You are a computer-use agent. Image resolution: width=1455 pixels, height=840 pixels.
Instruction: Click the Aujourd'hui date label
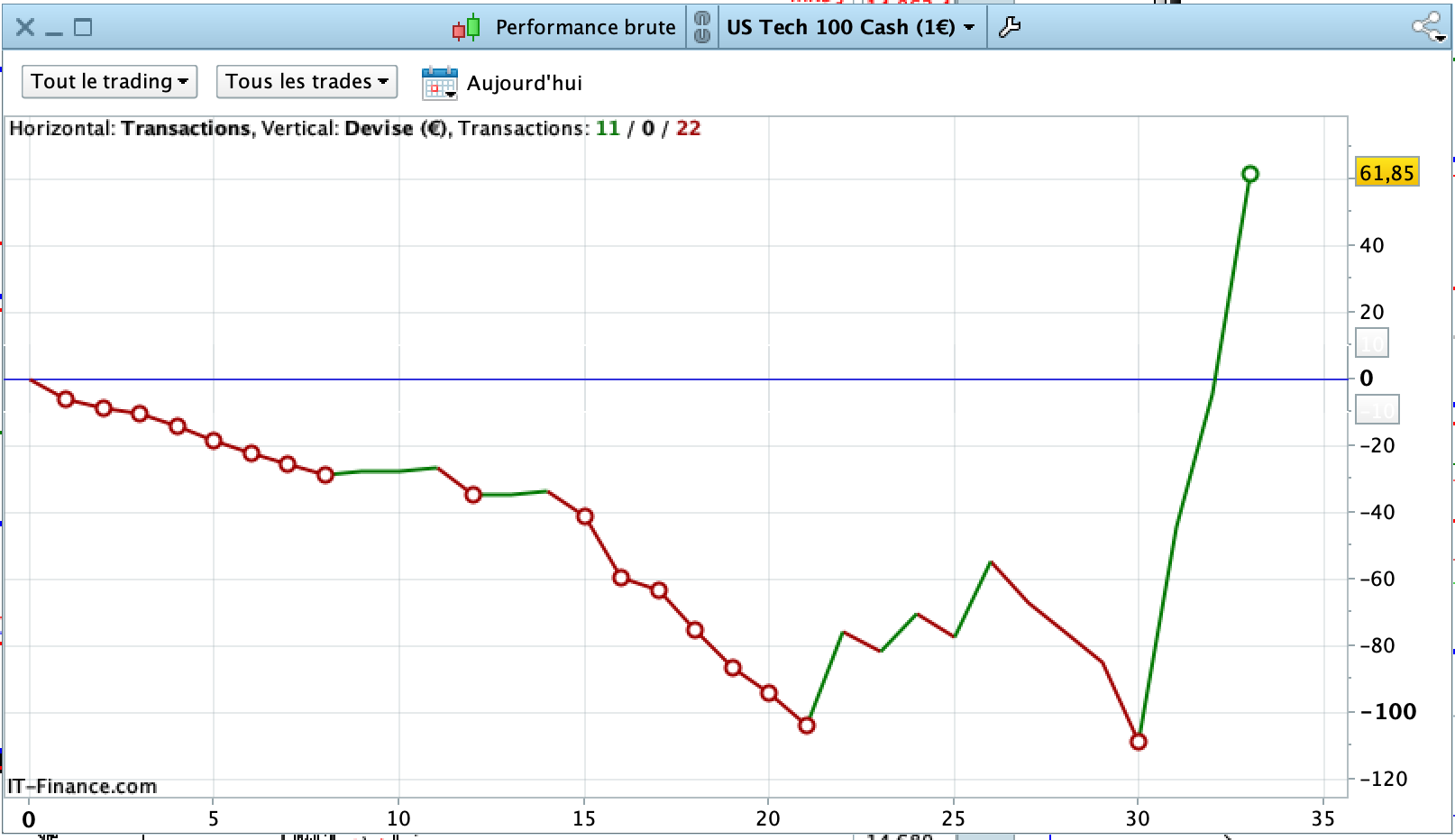(525, 83)
